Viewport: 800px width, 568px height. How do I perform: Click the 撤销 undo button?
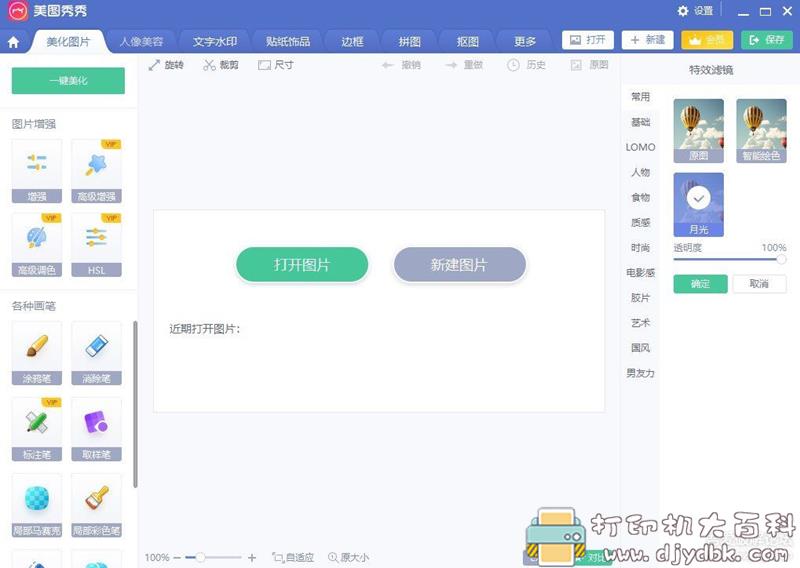coord(402,65)
